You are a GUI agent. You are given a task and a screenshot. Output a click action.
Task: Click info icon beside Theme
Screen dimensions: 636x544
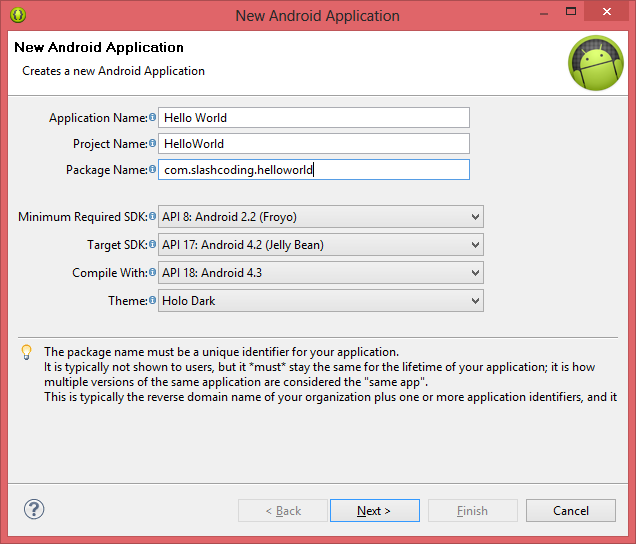(x=152, y=300)
